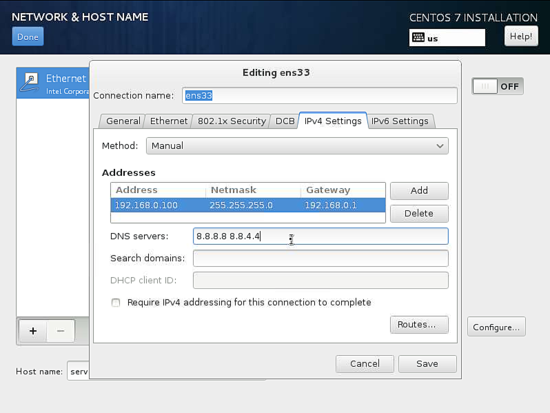This screenshot has width=550, height=413.
Task: Save the ens33 connection settings
Action: 427,364
